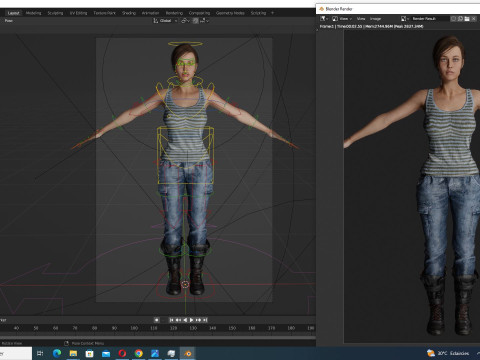Open the View menu in Render window
Image resolution: width=480 pixels, height=360 pixels.
tap(361, 19)
